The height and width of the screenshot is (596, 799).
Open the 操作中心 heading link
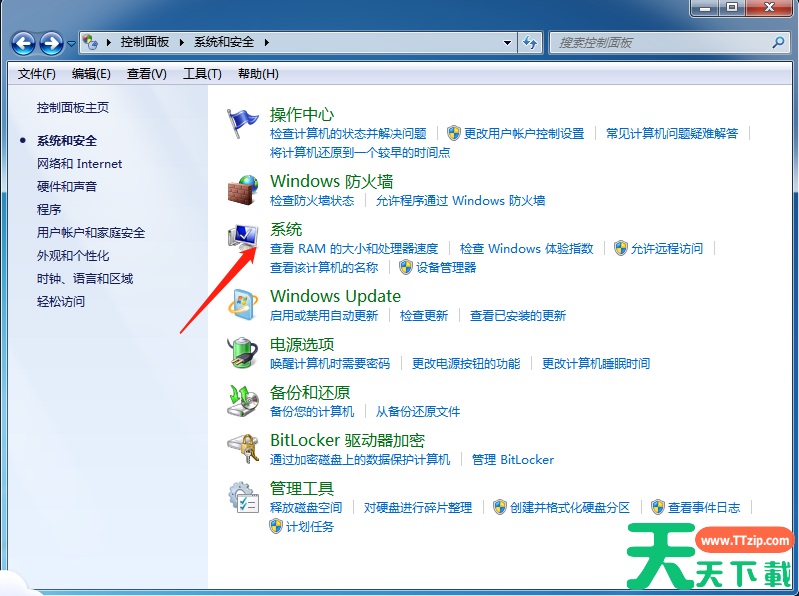tap(302, 114)
